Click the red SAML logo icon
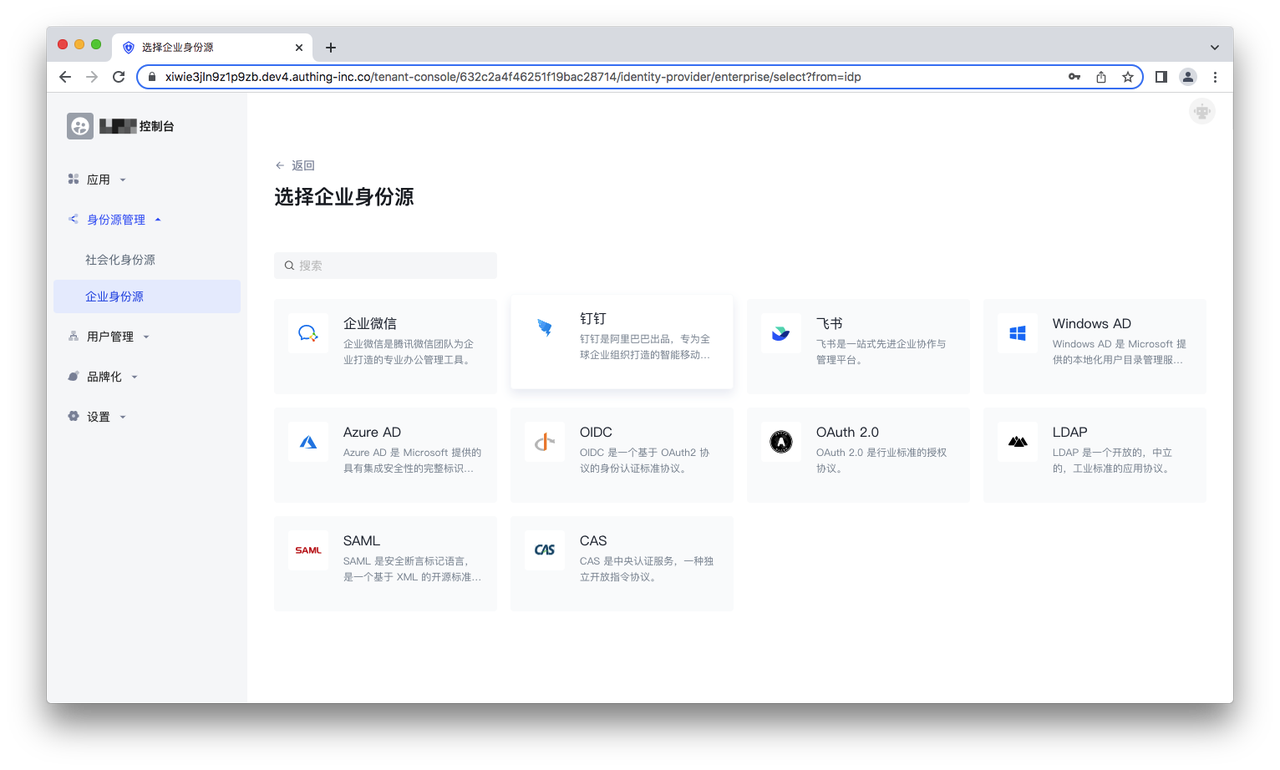Screen dimensions: 1280x770 click(308, 550)
